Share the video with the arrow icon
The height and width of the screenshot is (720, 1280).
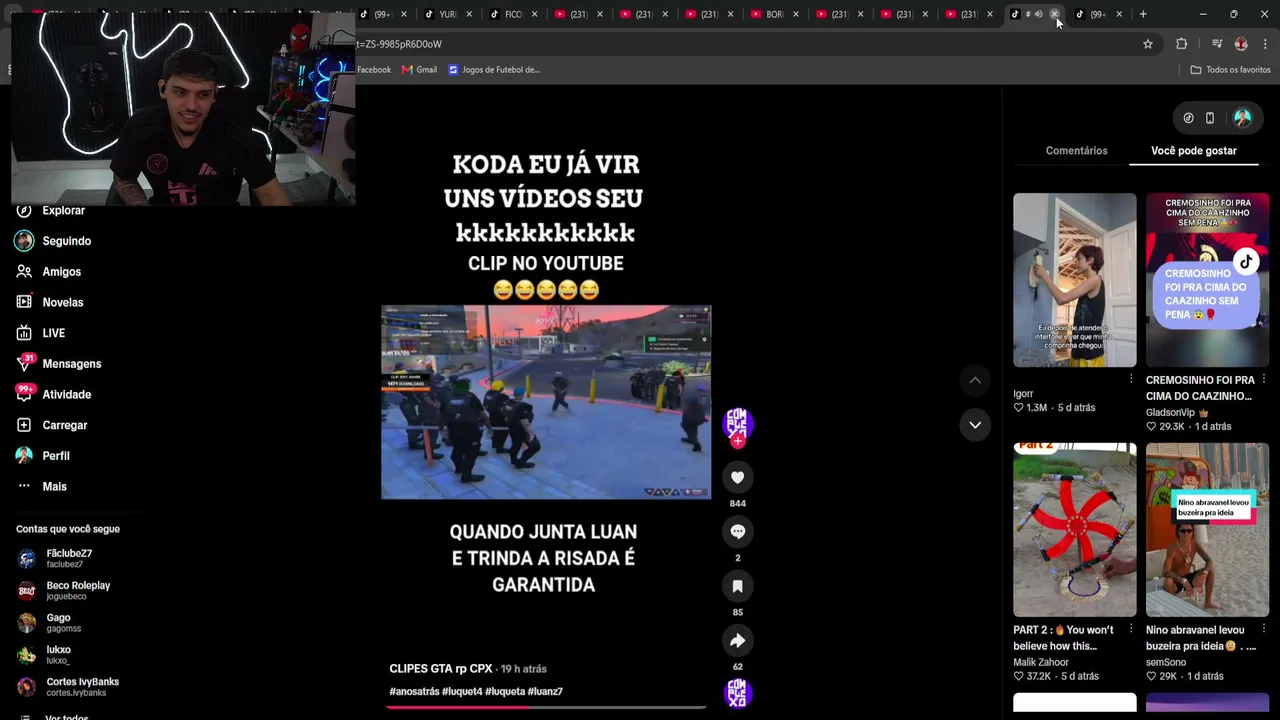click(737, 640)
